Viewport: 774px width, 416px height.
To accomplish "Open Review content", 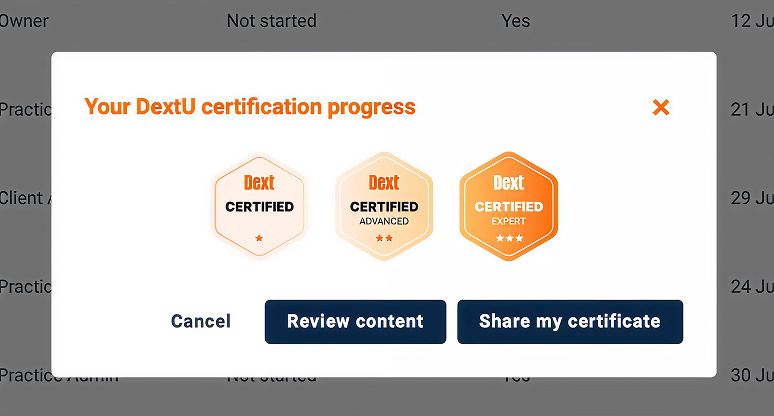I will 355,322.
